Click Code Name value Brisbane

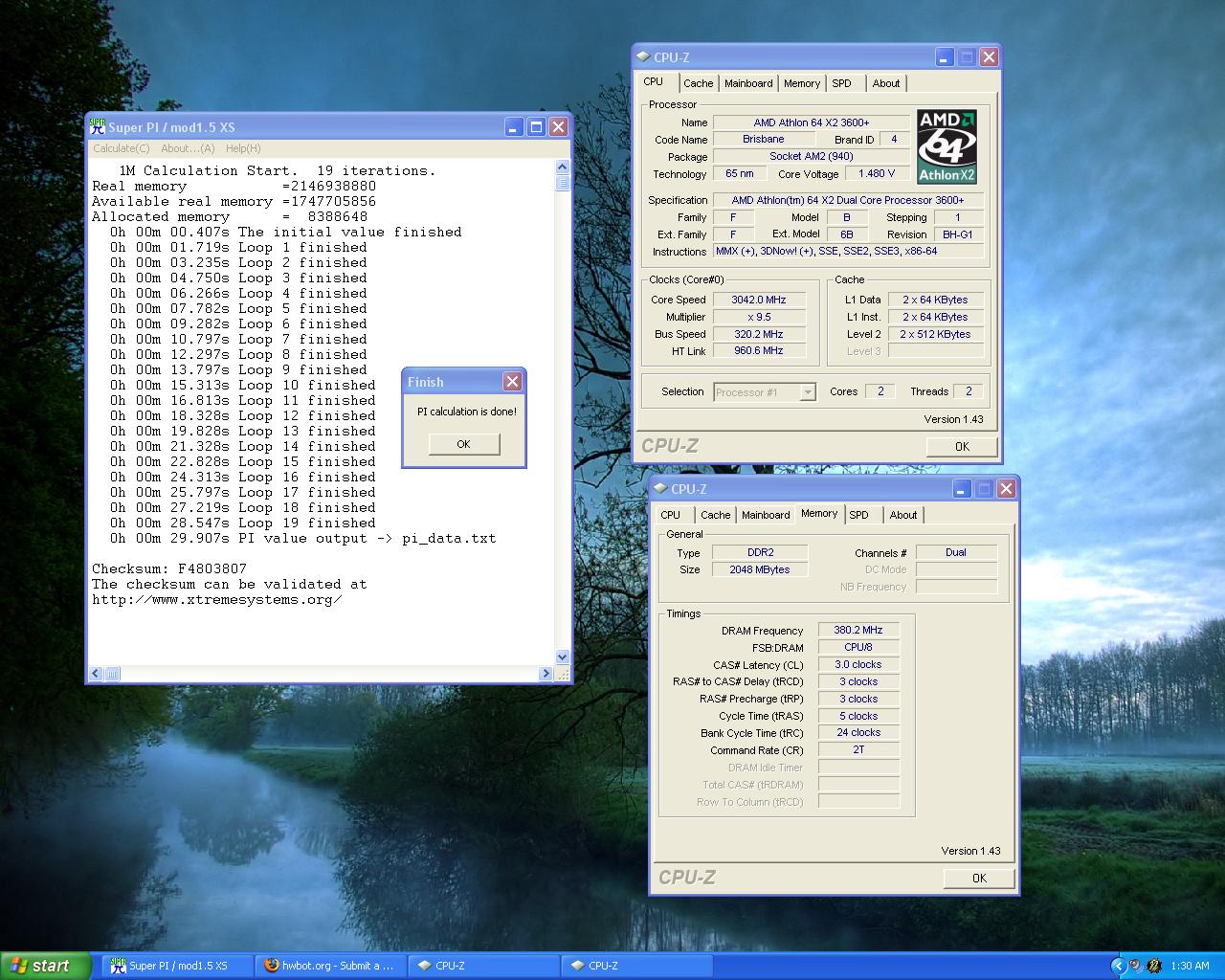coord(763,139)
